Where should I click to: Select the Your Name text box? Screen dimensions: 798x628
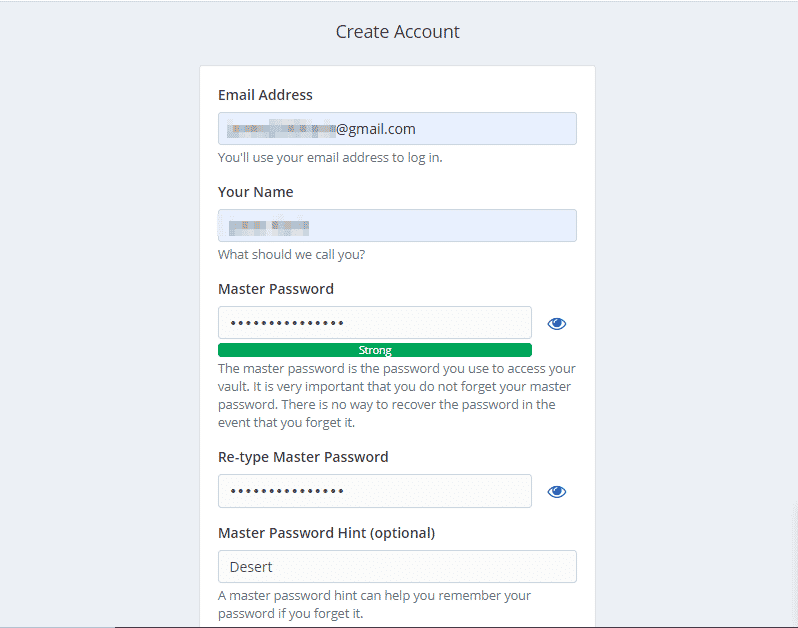(397, 225)
